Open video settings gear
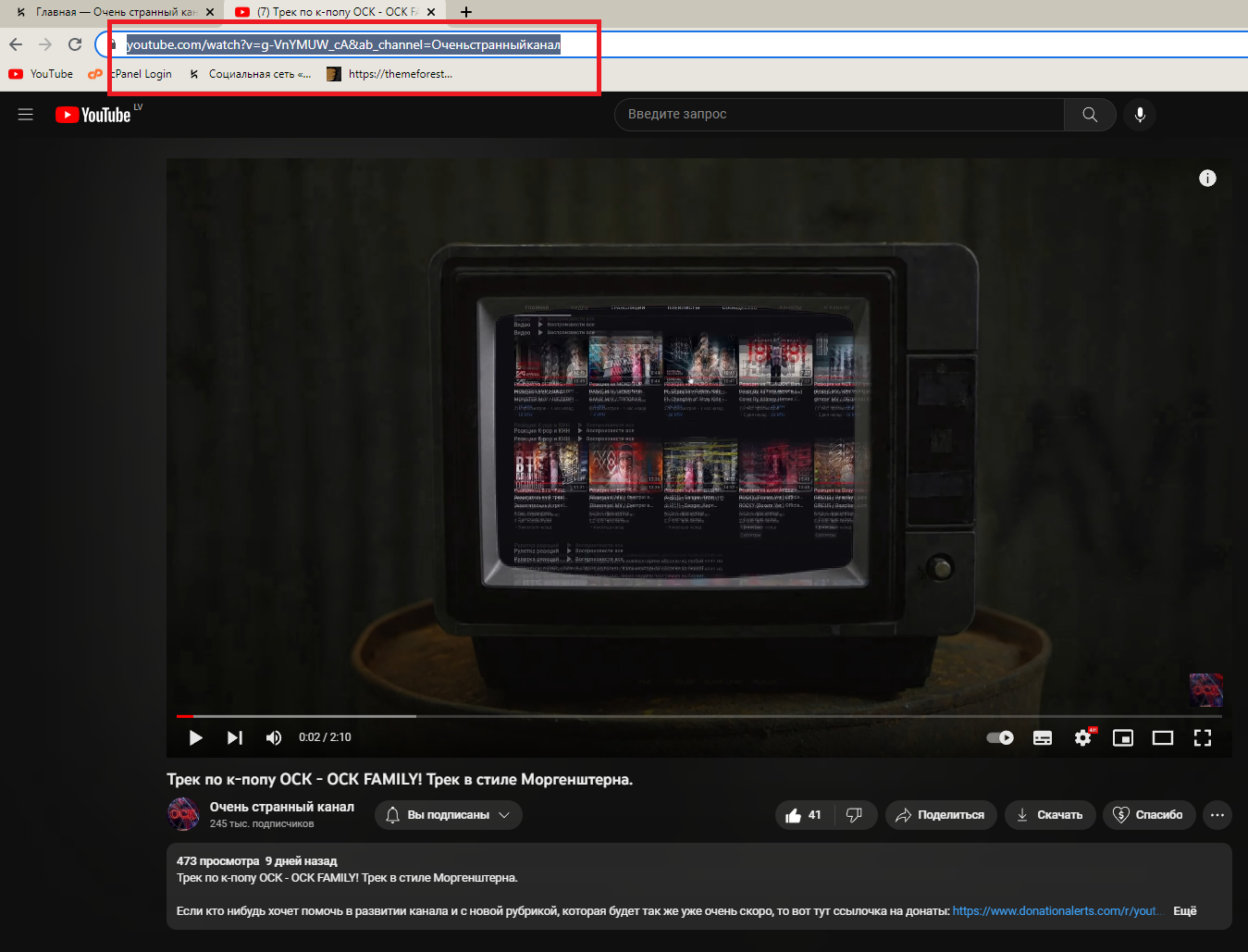This screenshot has width=1248, height=952. (x=1082, y=737)
